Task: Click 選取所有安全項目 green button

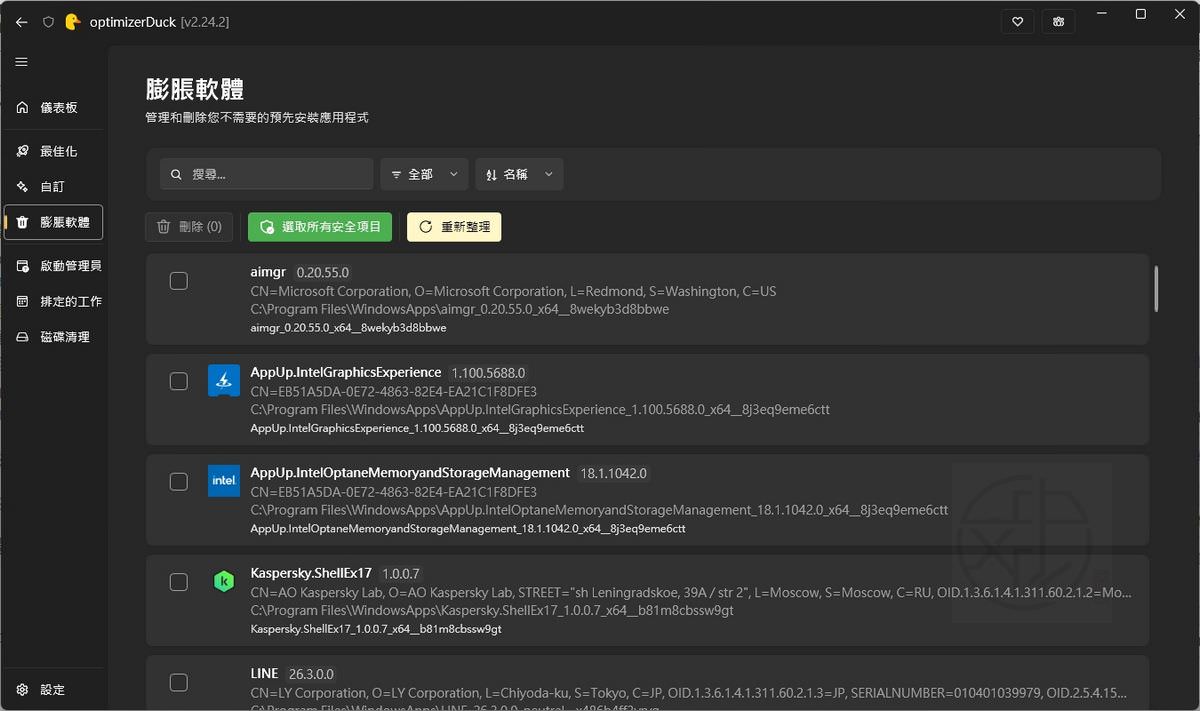Action: tap(320, 227)
